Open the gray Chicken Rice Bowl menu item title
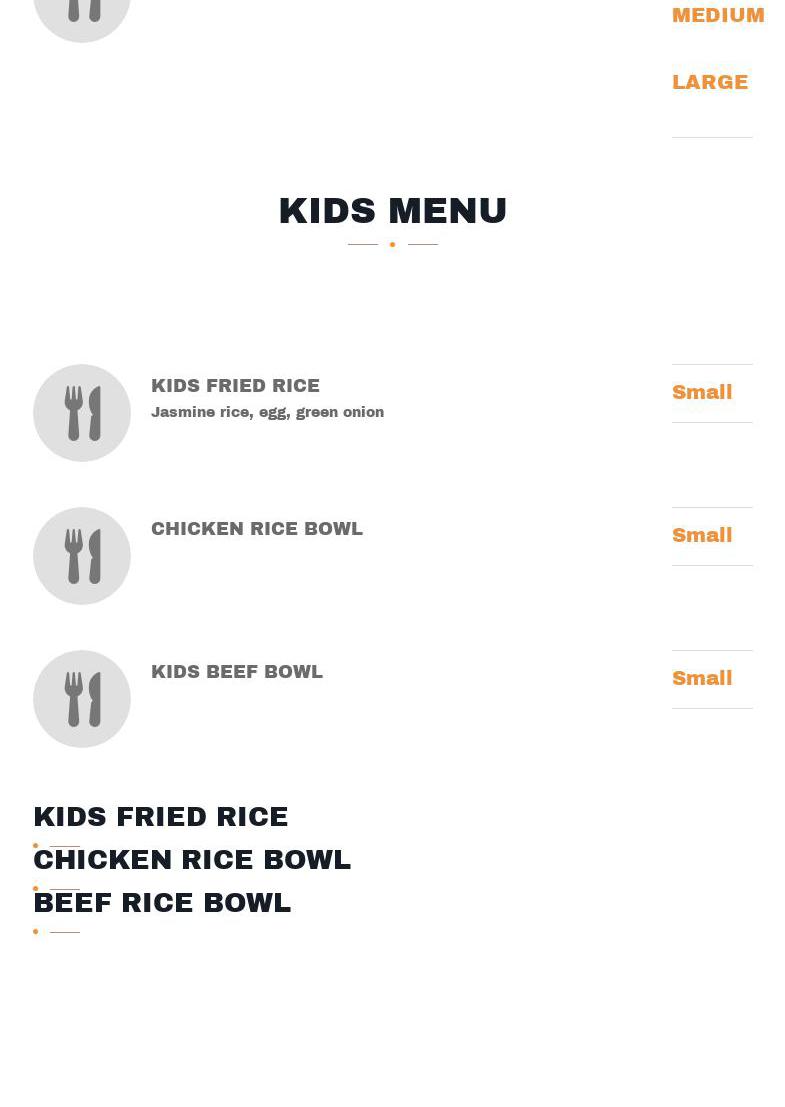Screen dimensions: 785x1107 (x=257, y=529)
